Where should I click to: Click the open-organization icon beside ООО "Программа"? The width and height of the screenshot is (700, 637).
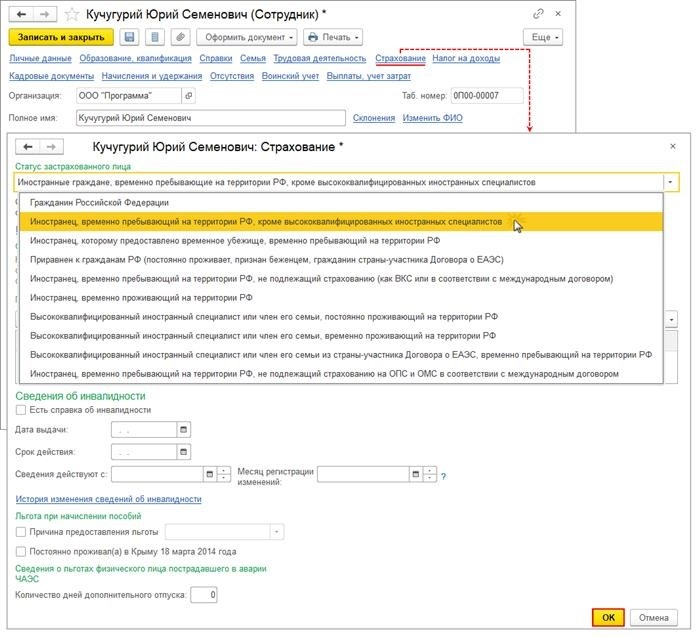[189, 96]
